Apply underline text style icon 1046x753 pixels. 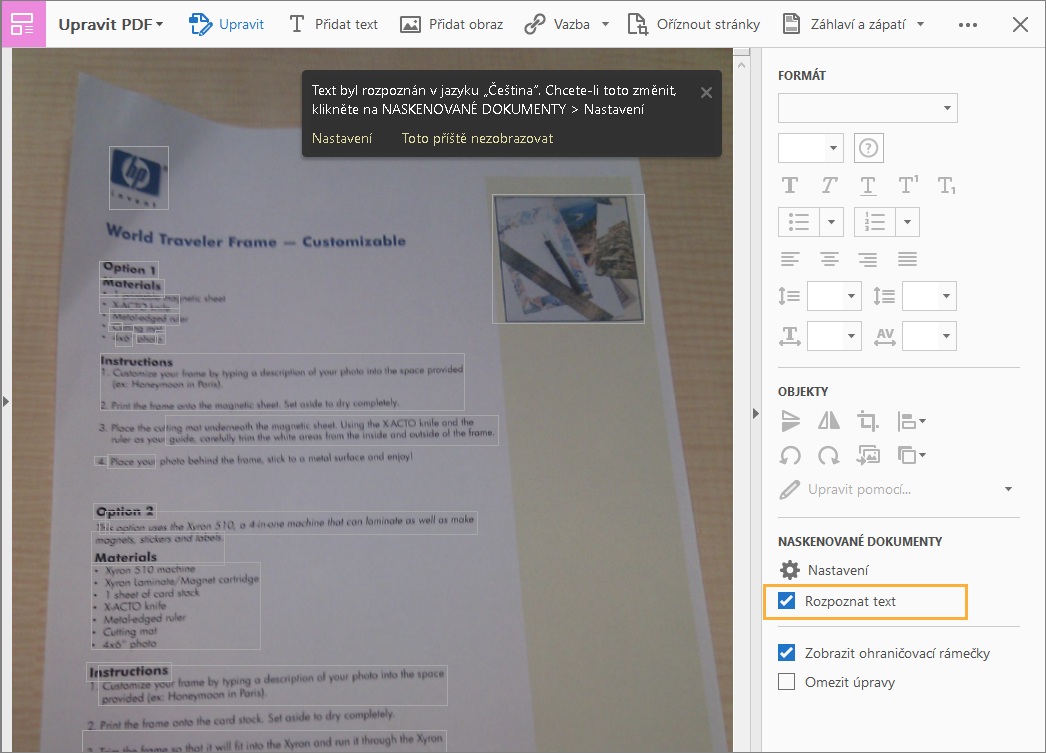click(x=868, y=185)
